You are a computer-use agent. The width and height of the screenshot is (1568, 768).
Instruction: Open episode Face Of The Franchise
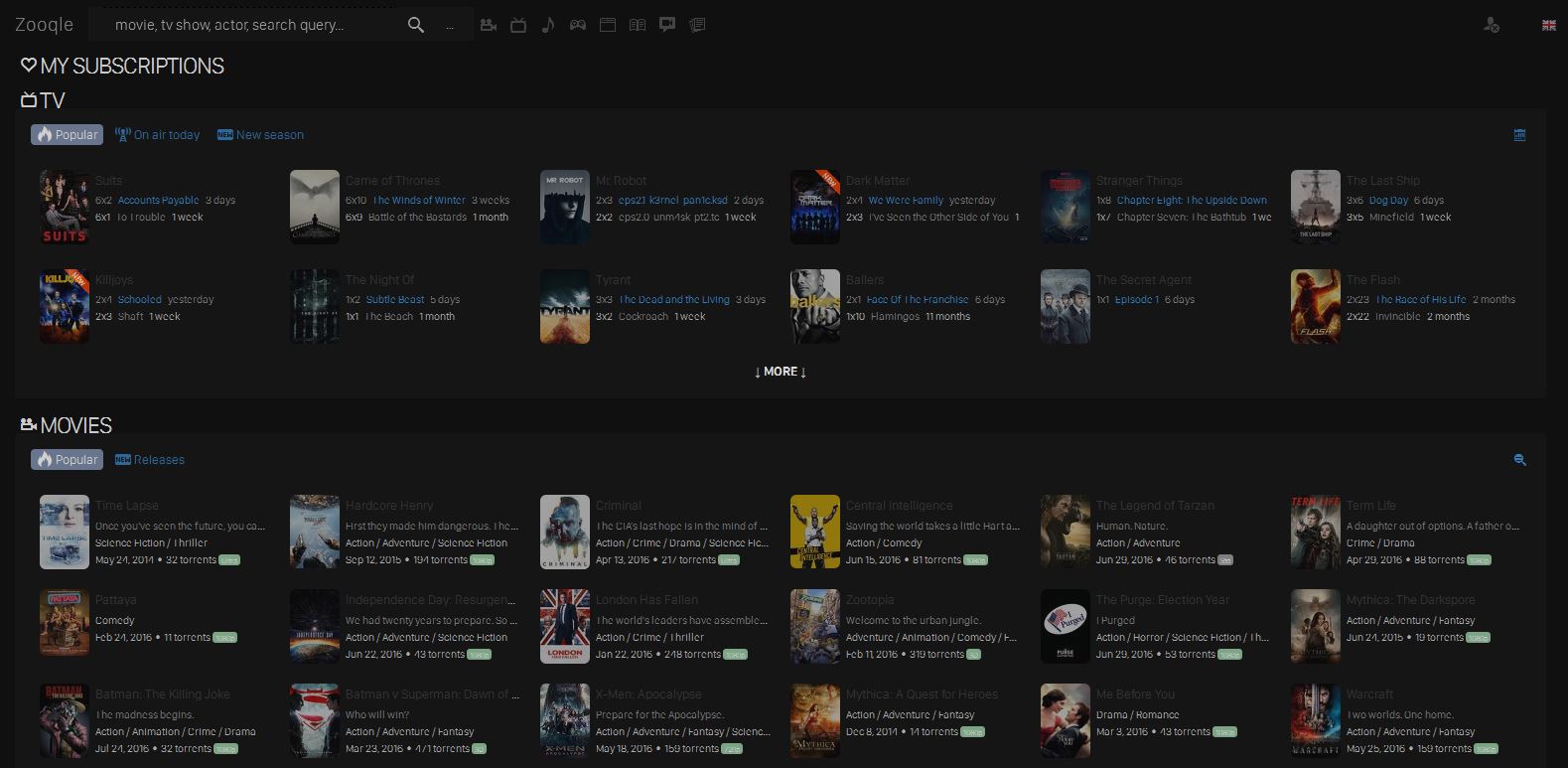click(x=917, y=299)
